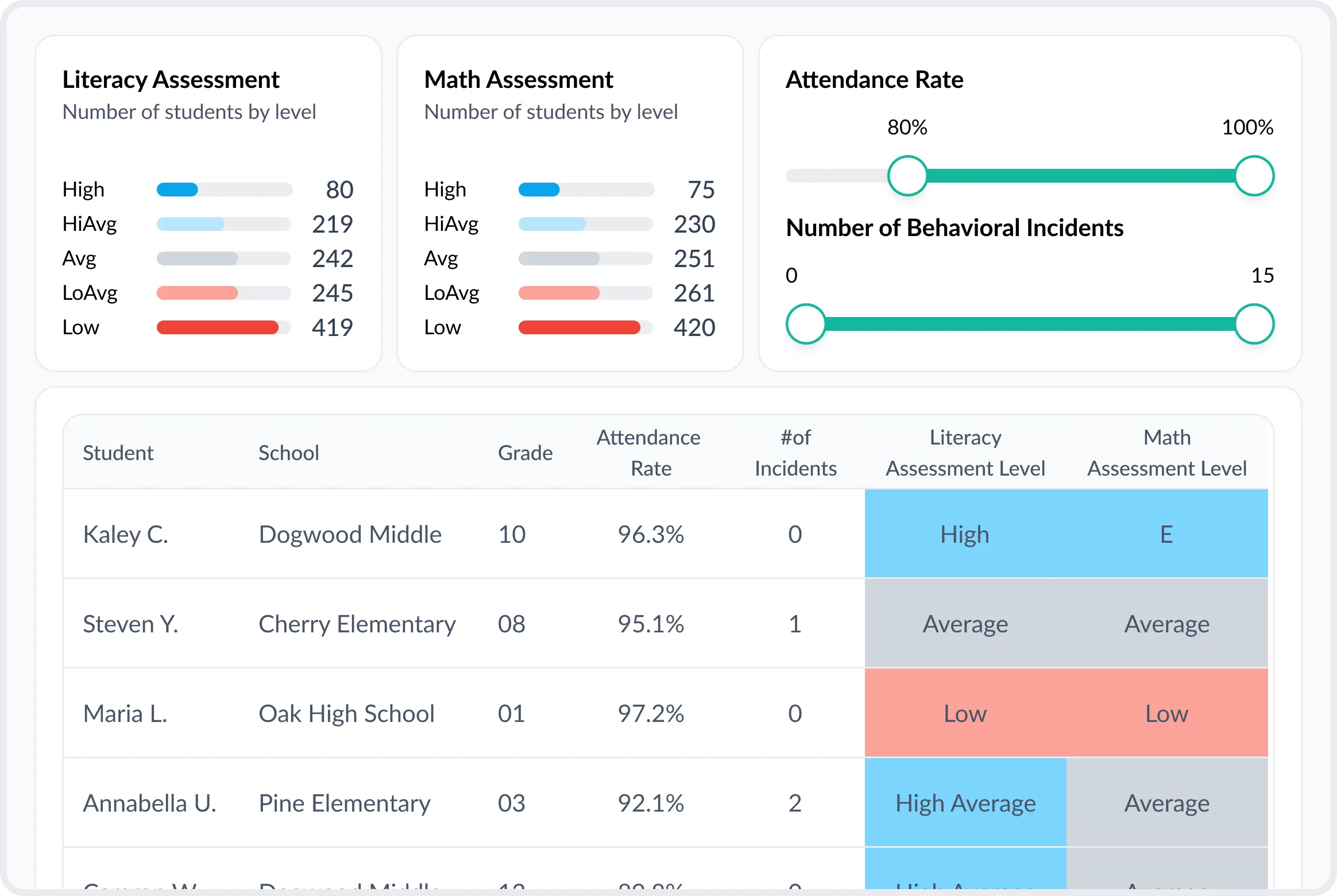This screenshot has width=1337, height=896.
Task: Click the Math Assessment Level column header
Action: (x=1167, y=453)
